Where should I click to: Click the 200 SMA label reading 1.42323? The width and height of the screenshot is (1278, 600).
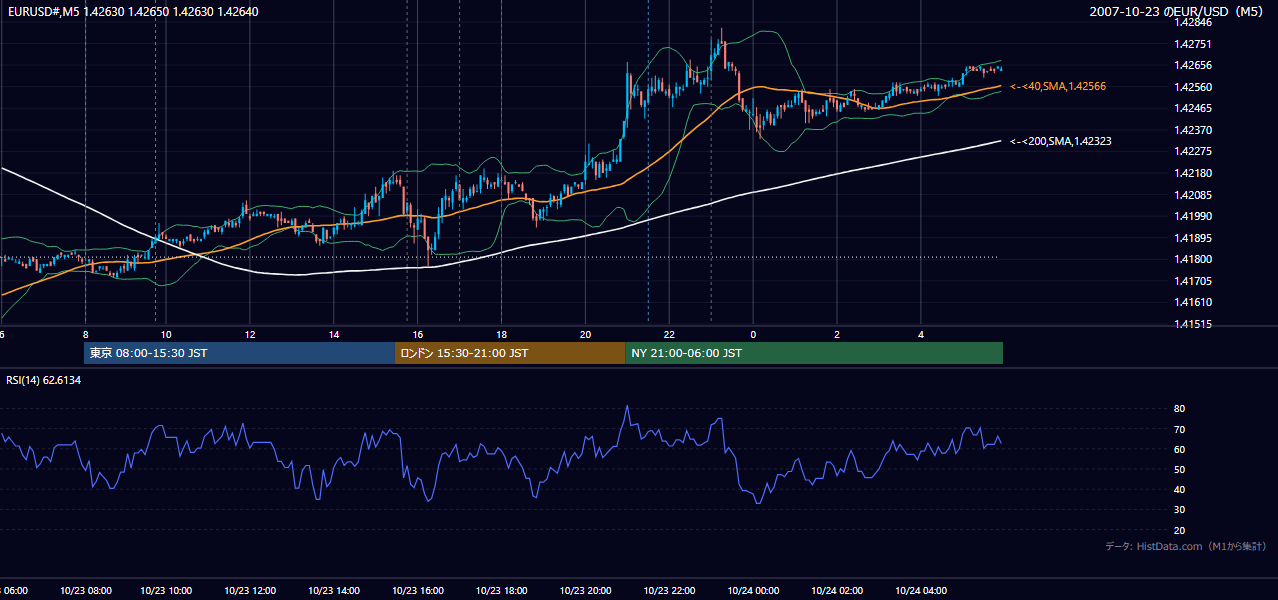click(1061, 142)
